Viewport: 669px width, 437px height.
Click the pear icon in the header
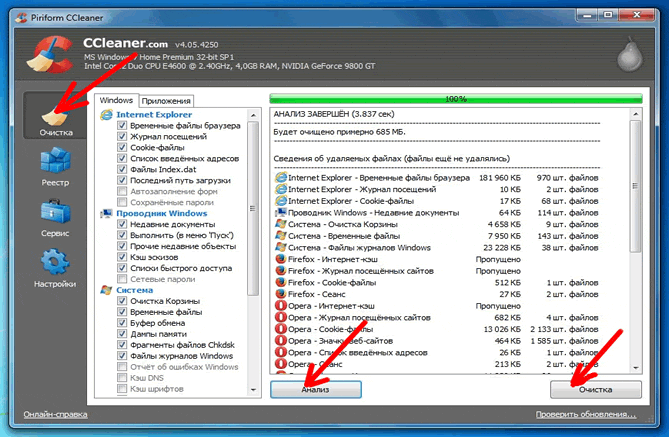point(630,57)
